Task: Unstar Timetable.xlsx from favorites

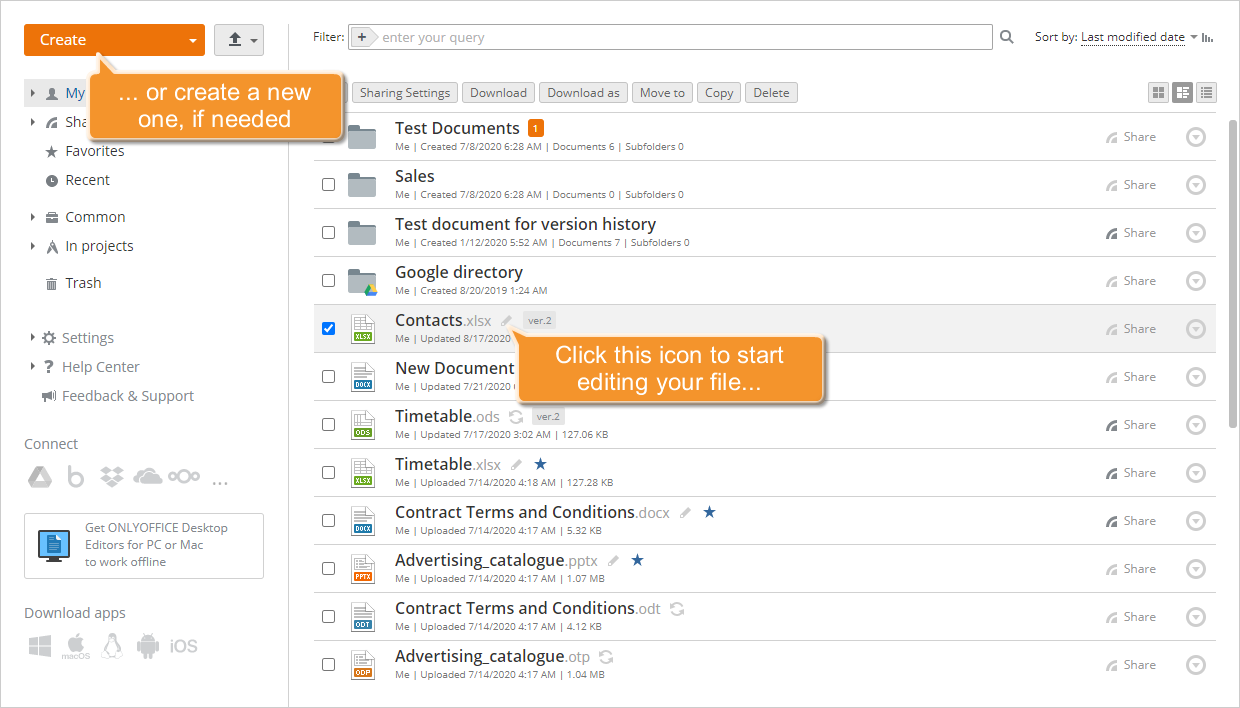Action: (x=540, y=464)
